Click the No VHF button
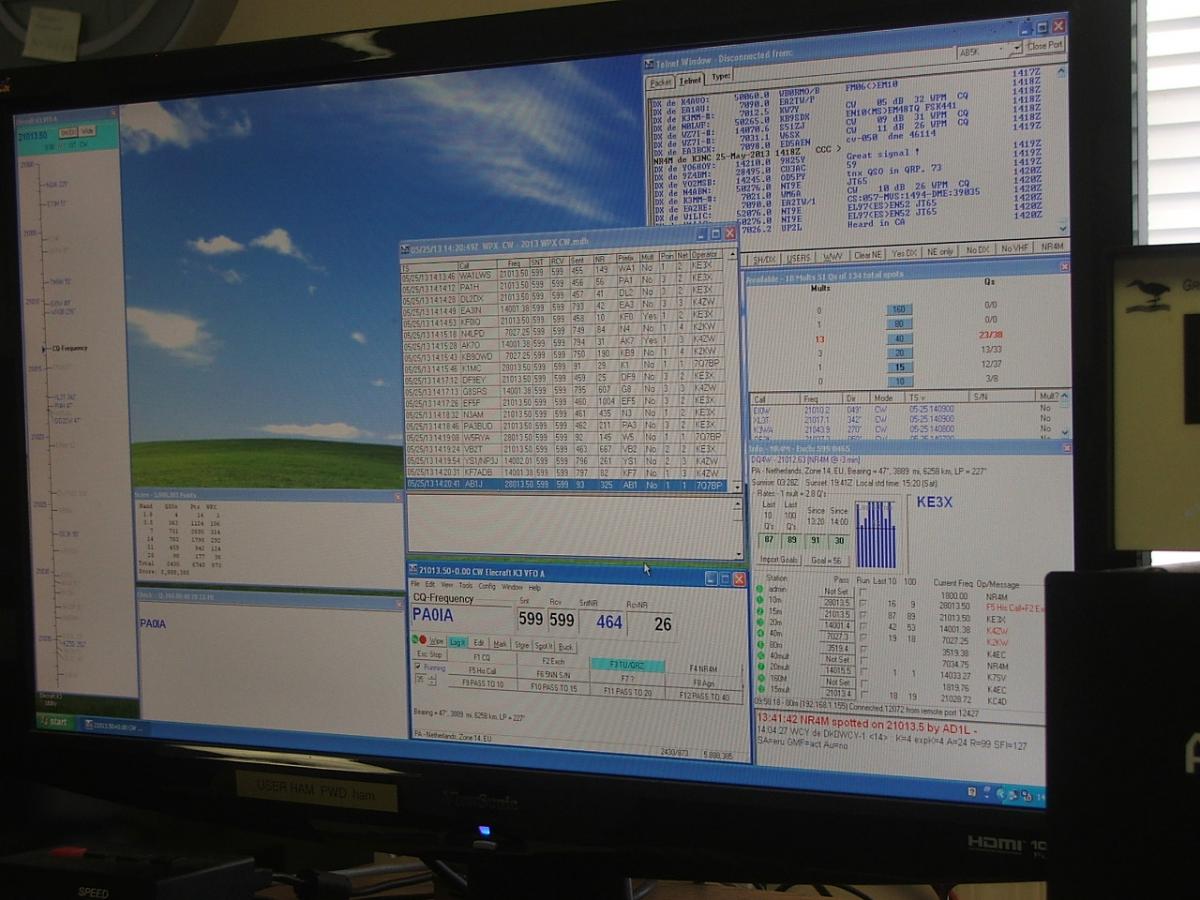Viewport: 1200px width, 900px height. pos(1015,248)
